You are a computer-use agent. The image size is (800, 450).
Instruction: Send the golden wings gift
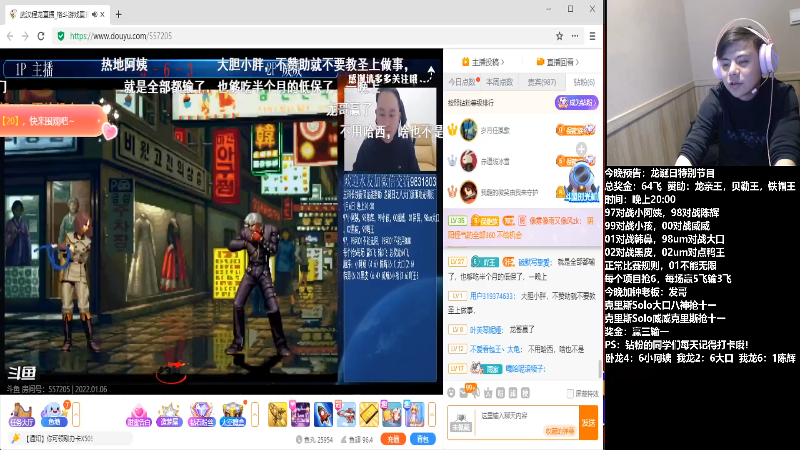pyautogui.click(x=278, y=414)
